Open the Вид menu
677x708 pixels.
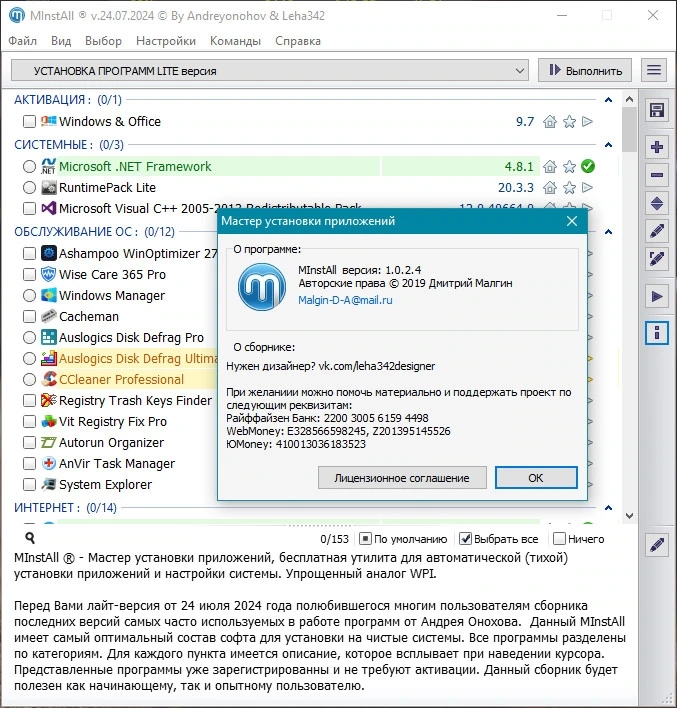[61, 41]
